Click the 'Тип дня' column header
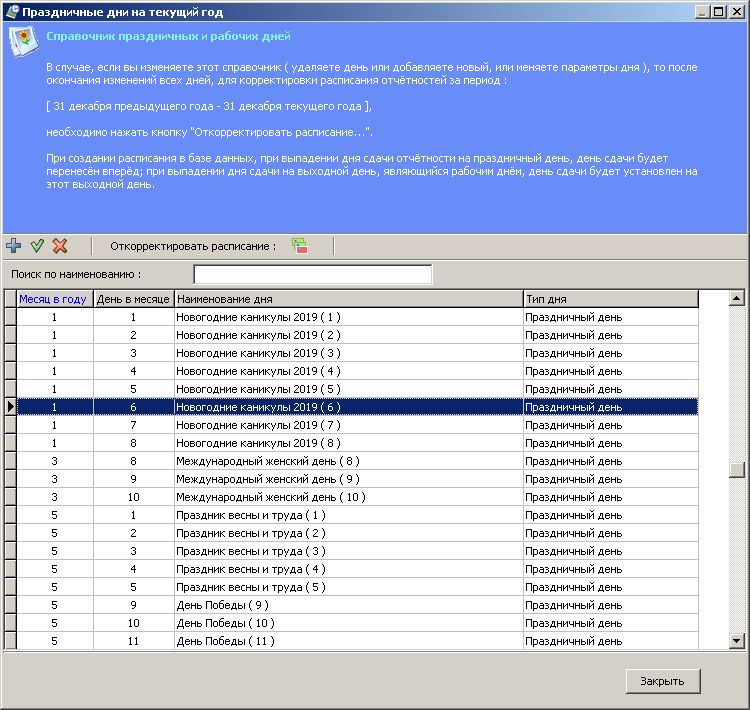 (610, 299)
